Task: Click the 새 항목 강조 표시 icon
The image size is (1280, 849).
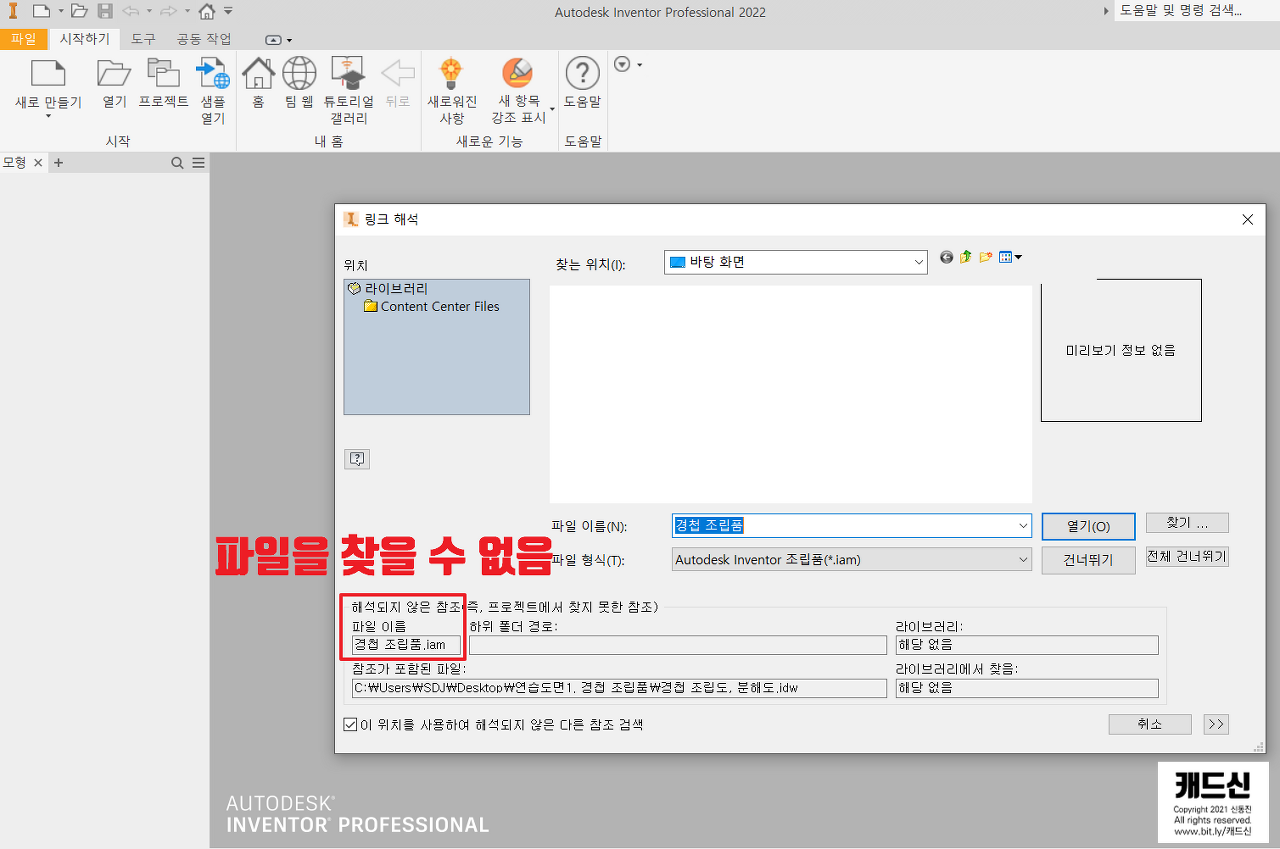Action: tap(517, 73)
